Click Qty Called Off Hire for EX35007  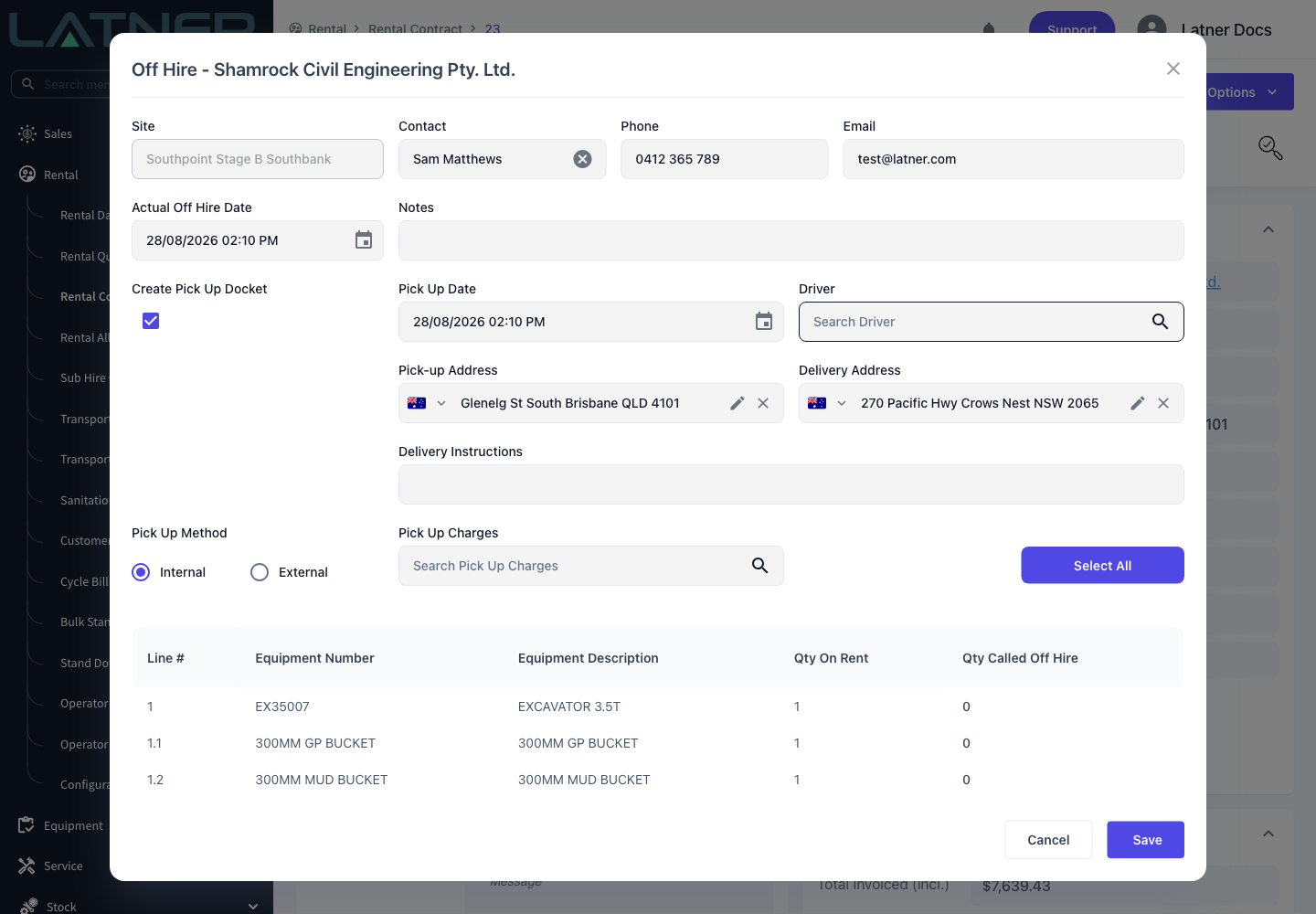[966, 707]
